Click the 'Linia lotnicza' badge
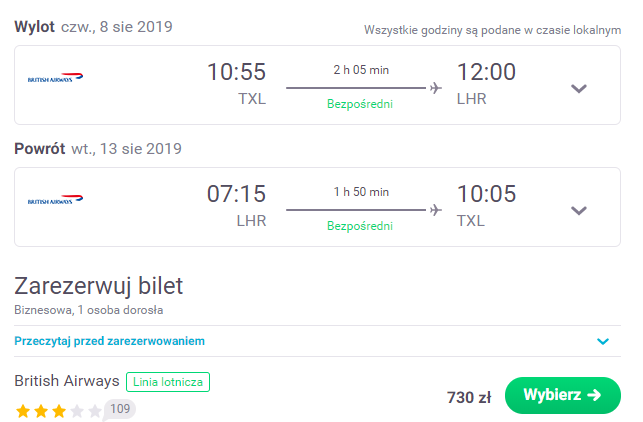Image resolution: width=643 pixels, height=422 pixels. tap(168, 382)
